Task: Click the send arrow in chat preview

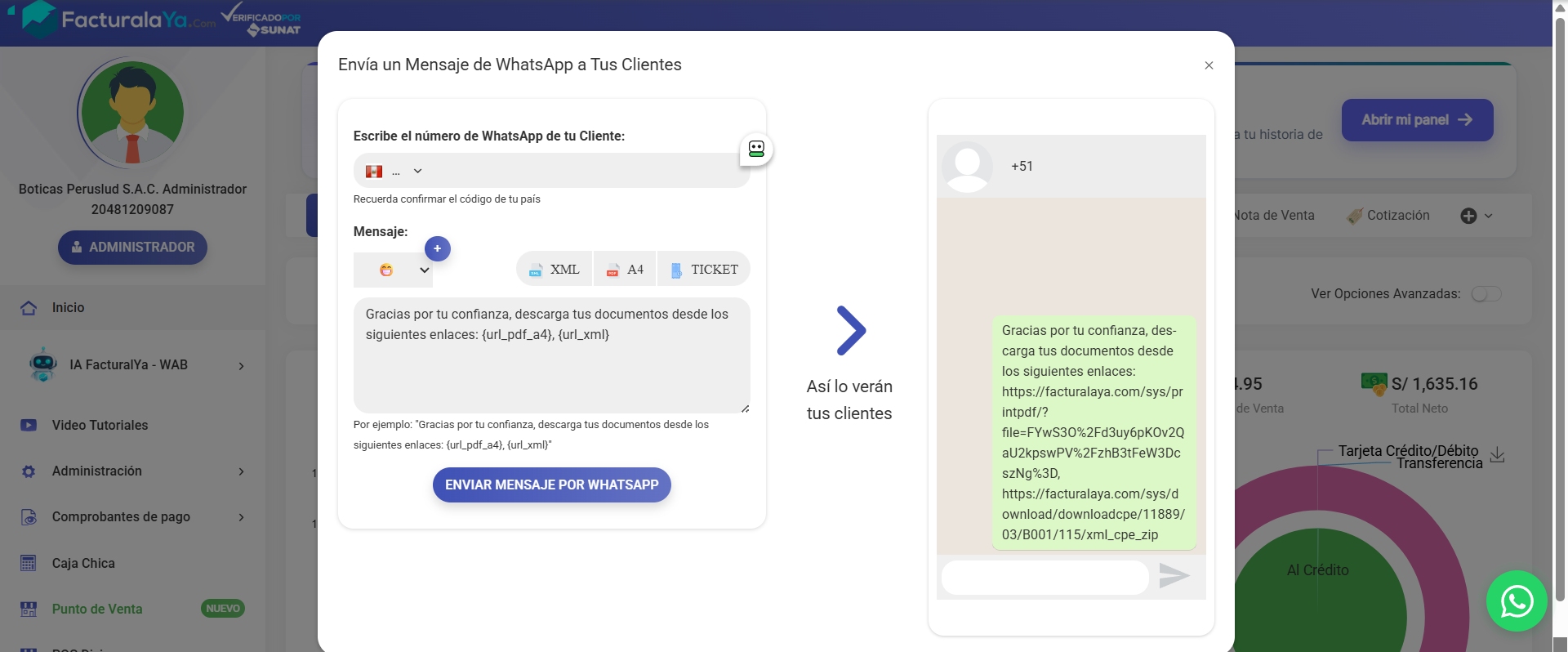Action: click(1174, 576)
